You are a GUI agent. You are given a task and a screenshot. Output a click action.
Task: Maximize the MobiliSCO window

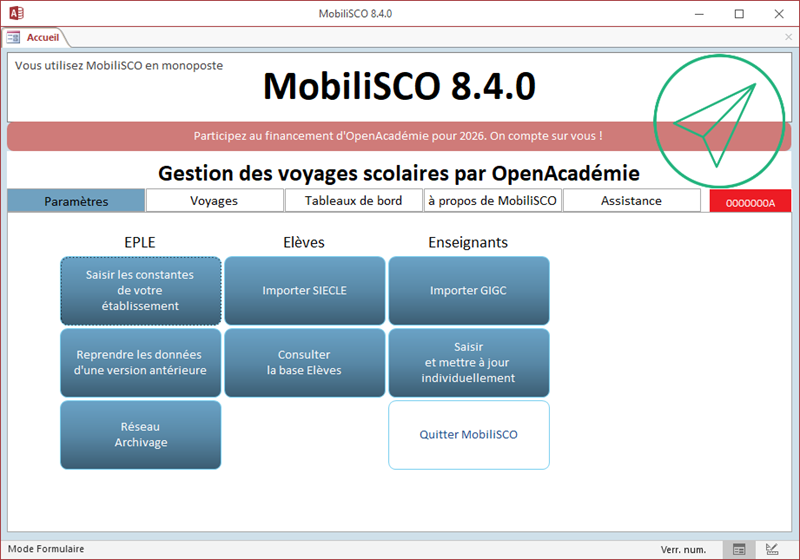[739, 14]
